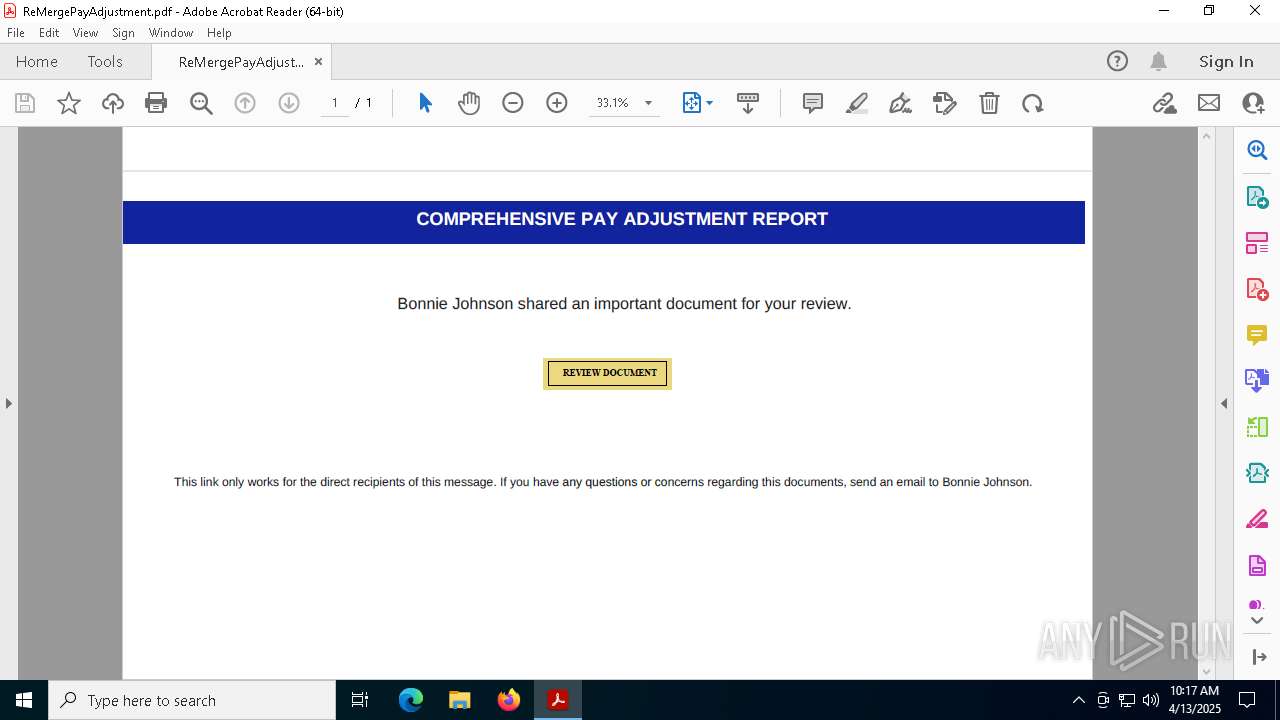This screenshot has height=720, width=1280.
Task: Save the file with the disk icon
Action: click(25, 103)
